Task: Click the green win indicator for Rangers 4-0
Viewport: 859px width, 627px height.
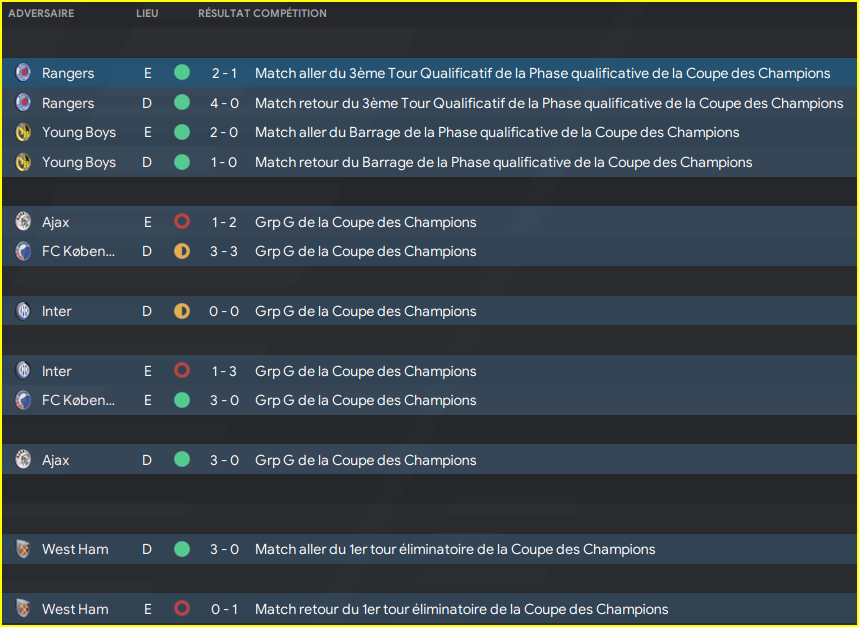Action: point(181,103)
